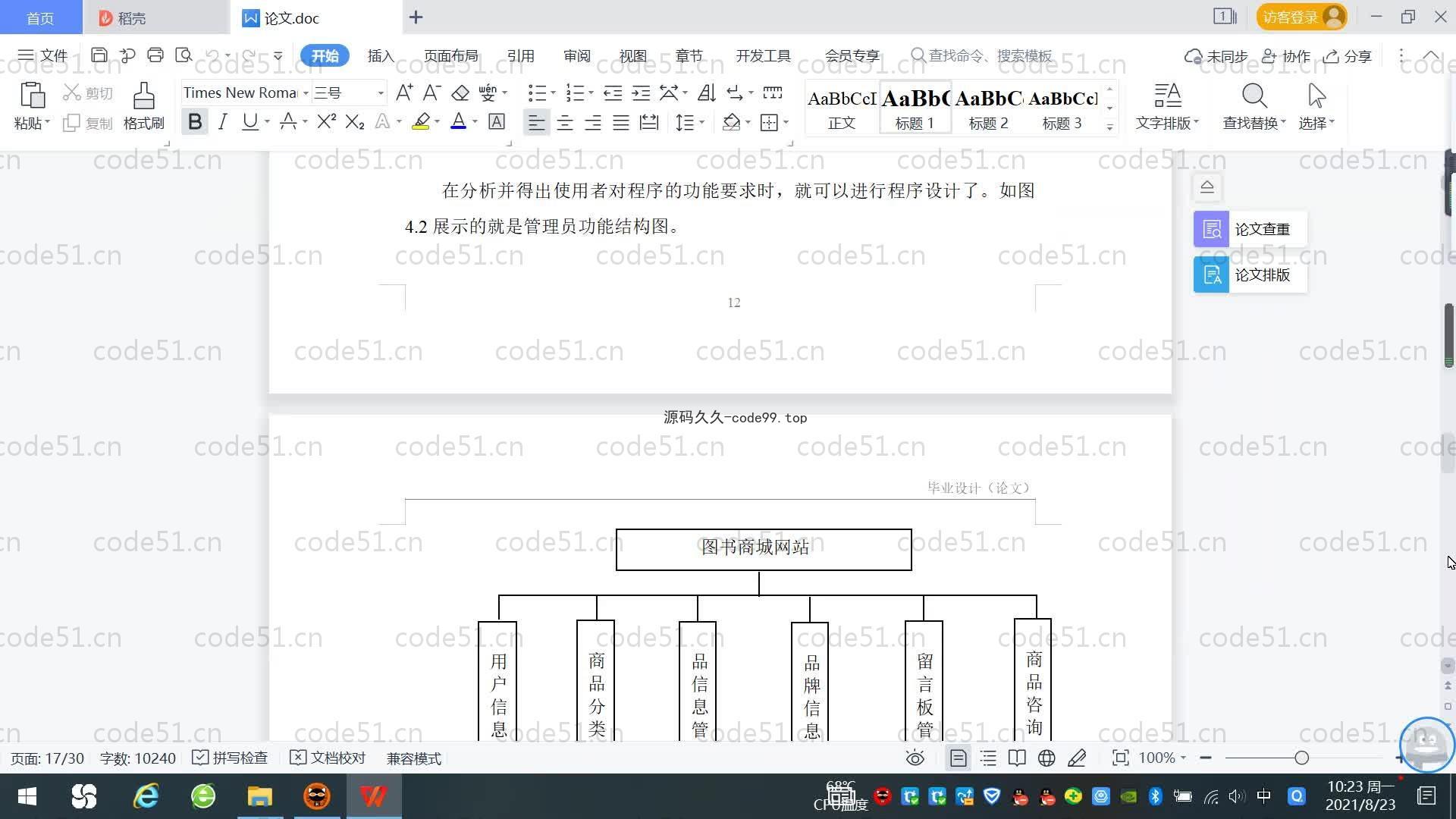Open the View tab

pyautogui.click(x=632, y=55)
